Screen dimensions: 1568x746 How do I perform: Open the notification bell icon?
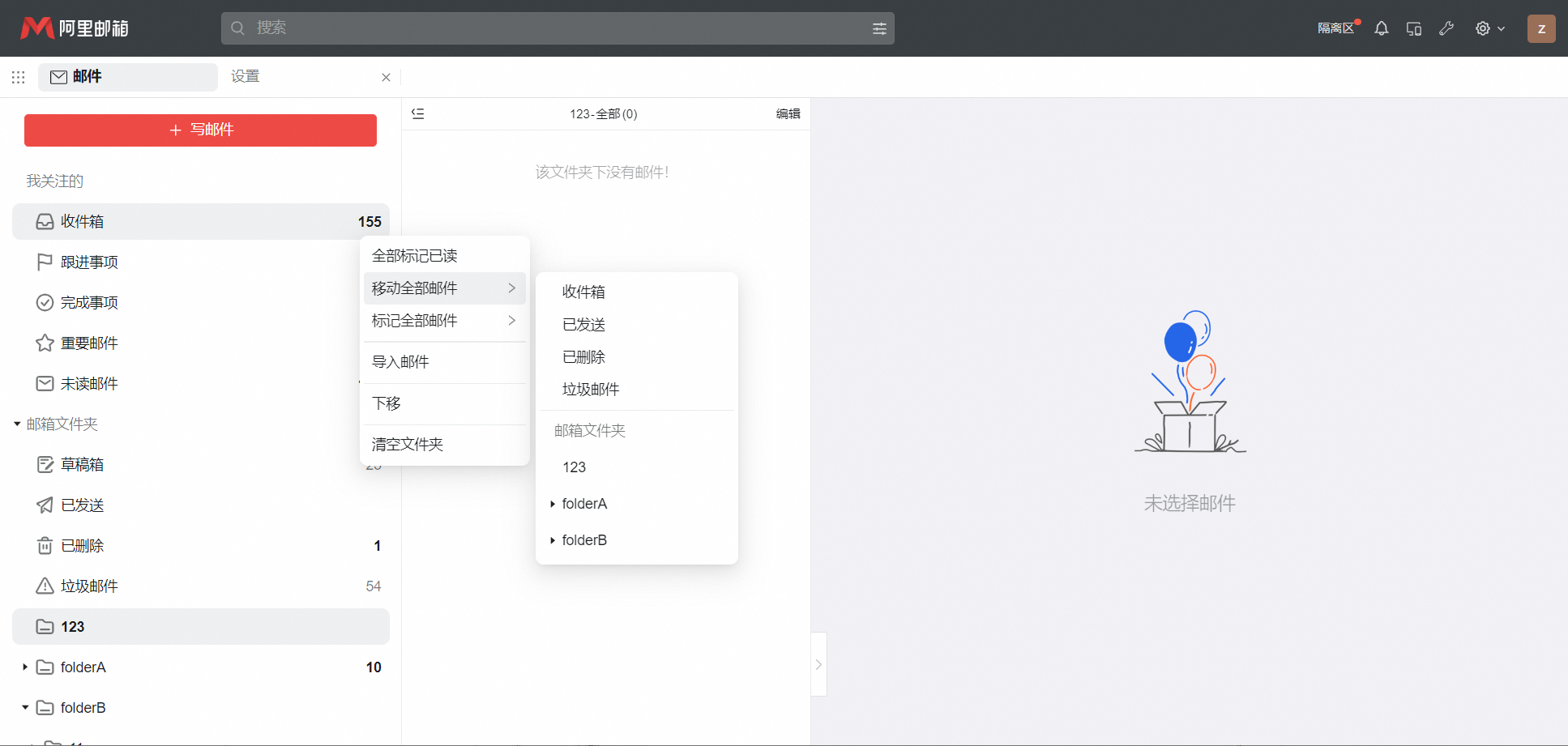pyautogui.click(x=1381, y=28)
